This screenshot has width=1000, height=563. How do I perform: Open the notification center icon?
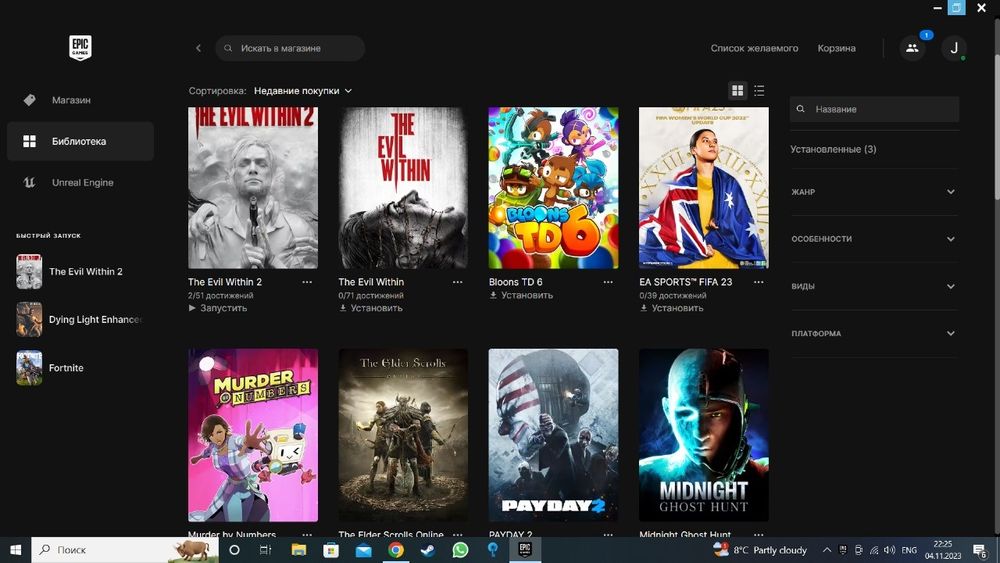pos(980,550)
